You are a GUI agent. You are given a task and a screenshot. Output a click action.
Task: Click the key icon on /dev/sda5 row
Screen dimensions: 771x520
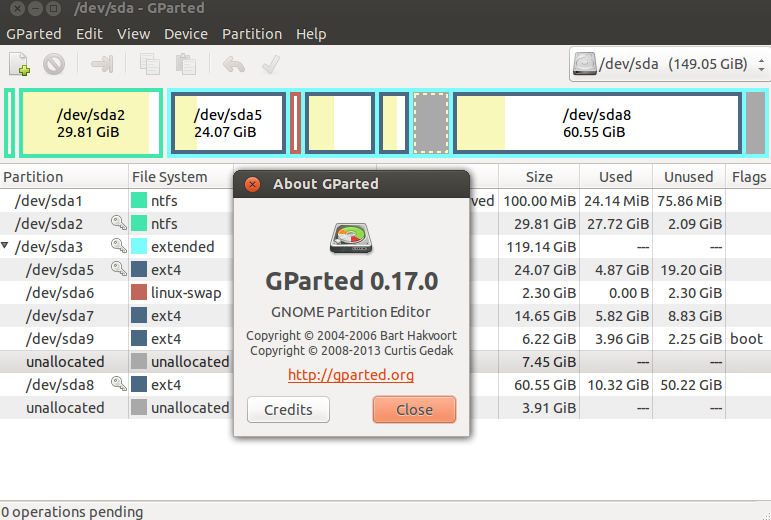click(119, 269)
